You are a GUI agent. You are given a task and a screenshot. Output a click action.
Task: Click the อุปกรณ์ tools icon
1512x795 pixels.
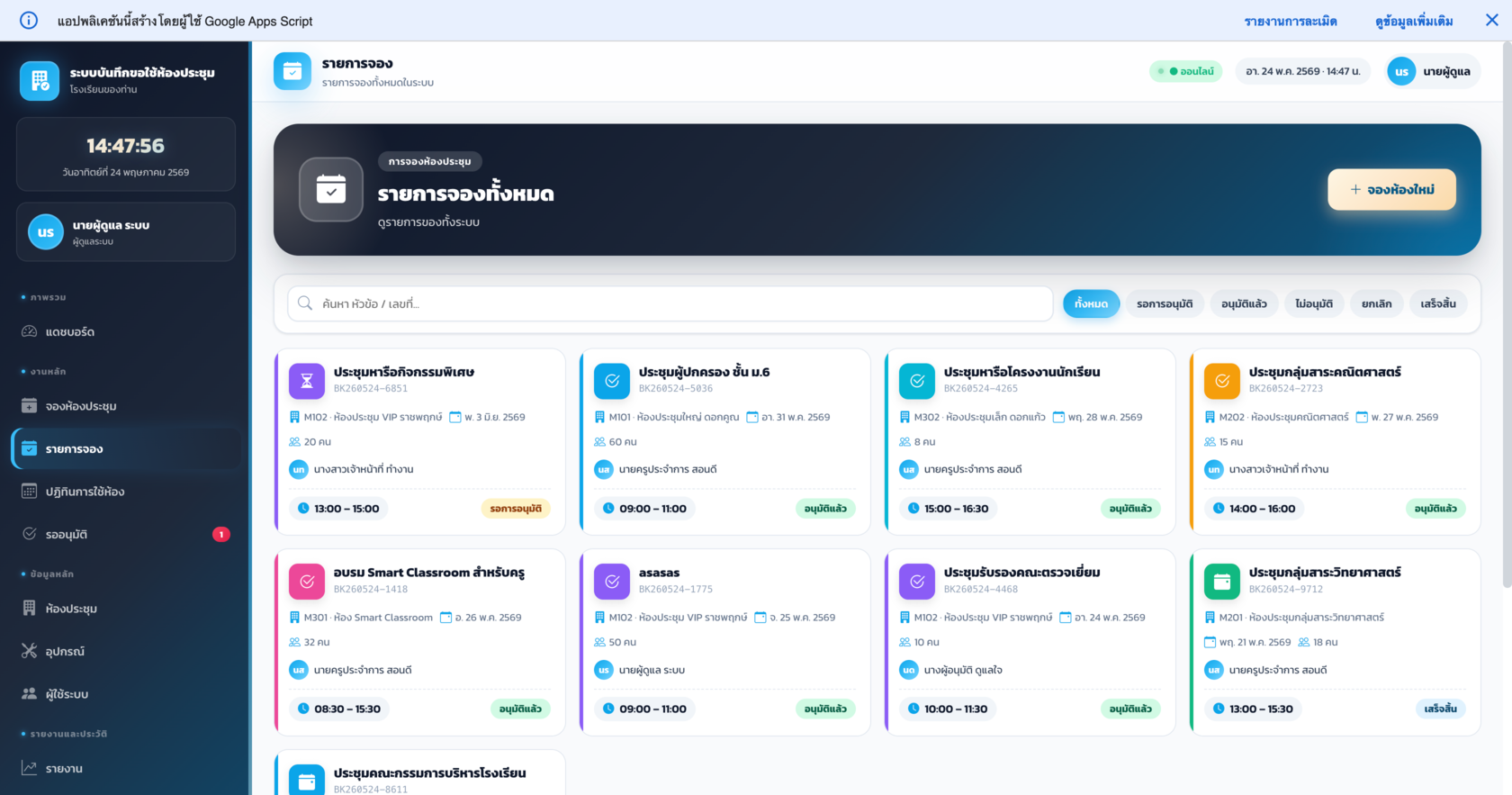29,651
